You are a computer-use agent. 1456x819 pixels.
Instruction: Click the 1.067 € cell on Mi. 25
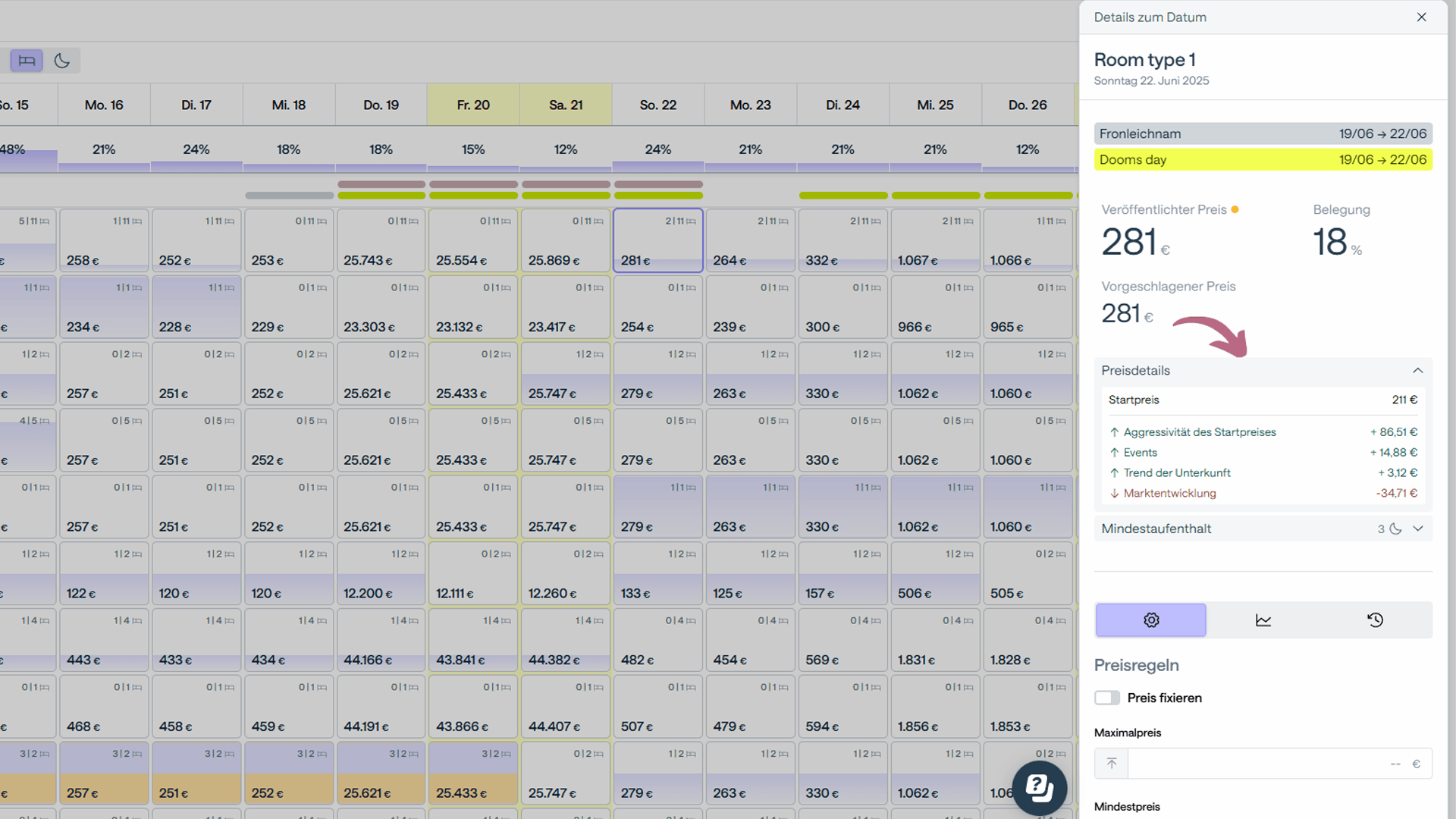[x=935, y=240]
